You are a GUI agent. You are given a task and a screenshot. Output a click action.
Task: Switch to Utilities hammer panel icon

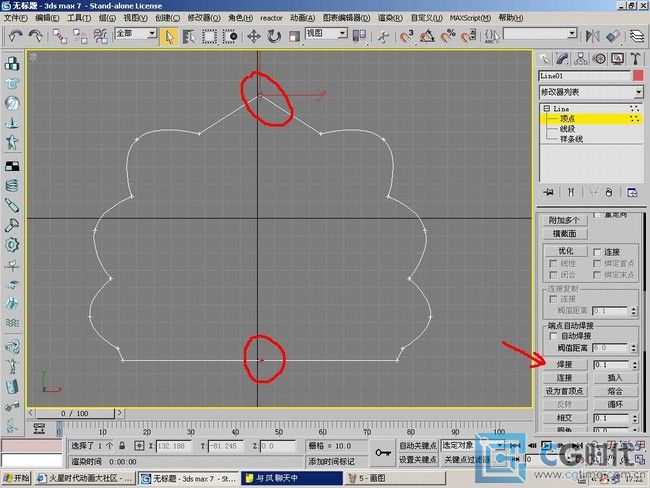tap(636, 59)
